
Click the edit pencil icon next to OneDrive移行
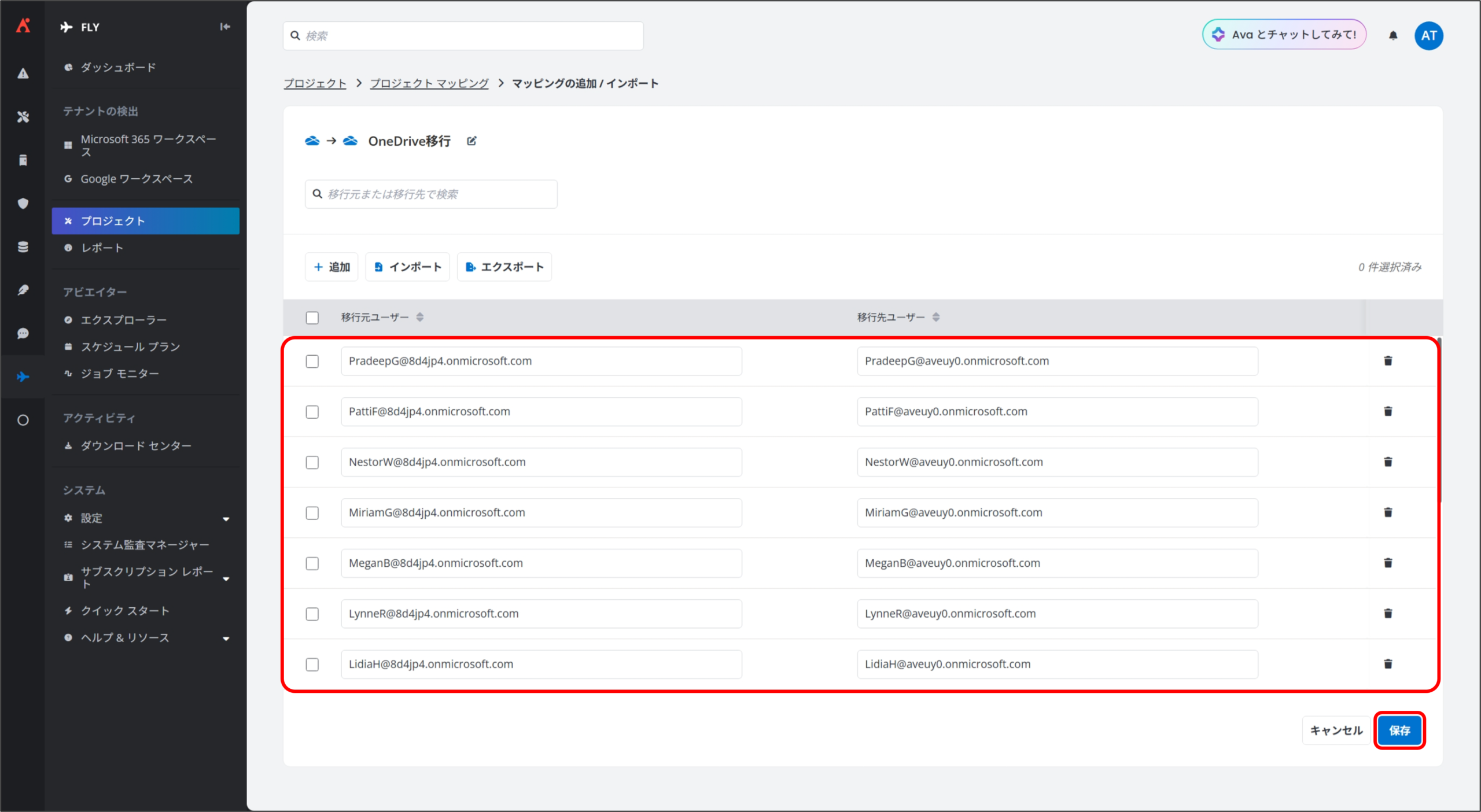[471, 141]
